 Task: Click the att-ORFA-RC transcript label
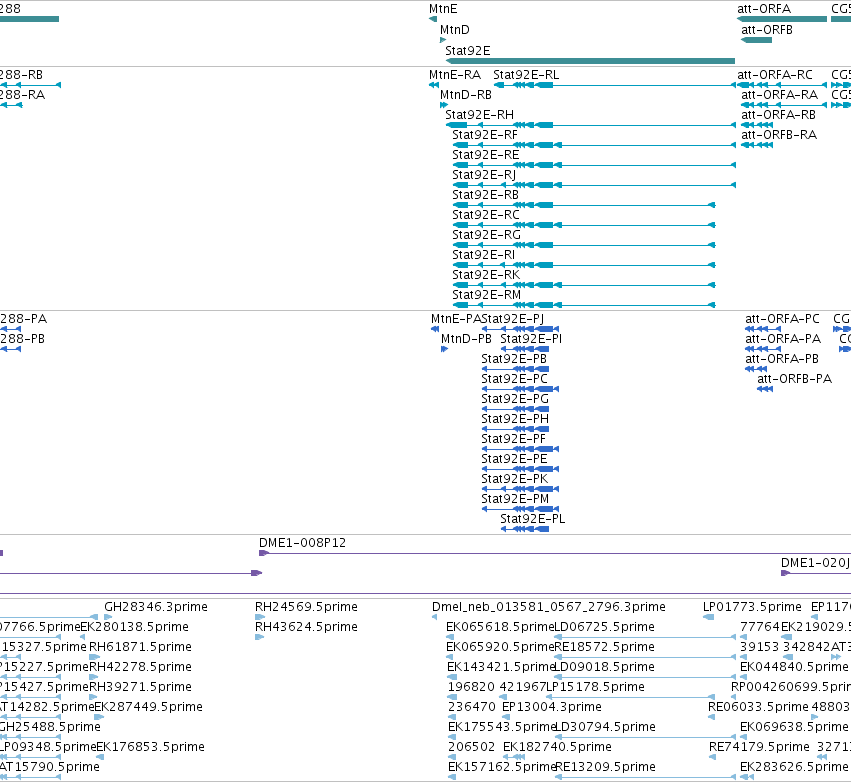774,75
